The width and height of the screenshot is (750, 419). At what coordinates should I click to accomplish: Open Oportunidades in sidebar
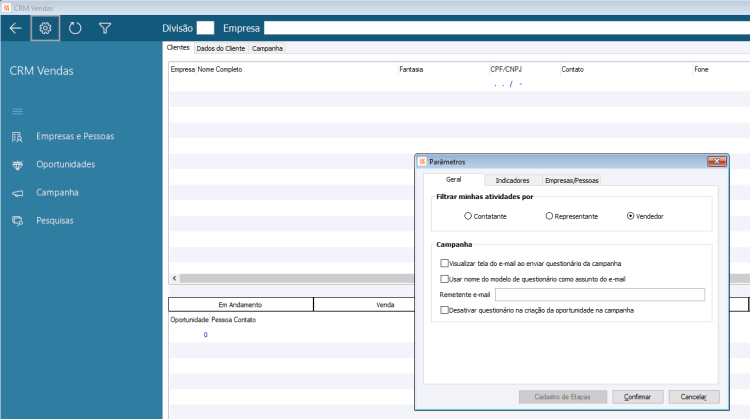[66, 165]
